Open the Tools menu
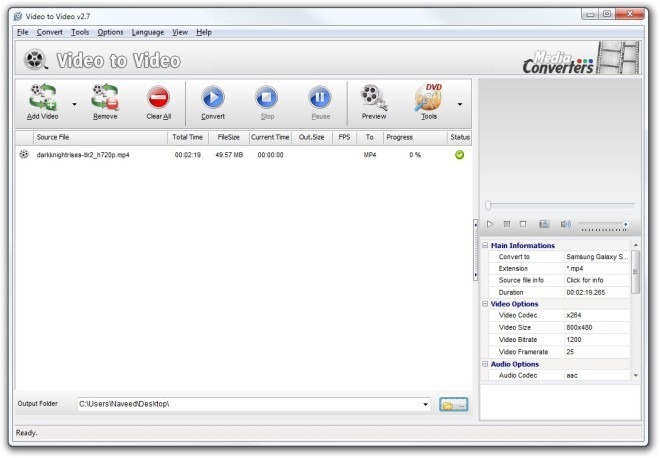This screenshot has width=660, height=458. [80, 32]
